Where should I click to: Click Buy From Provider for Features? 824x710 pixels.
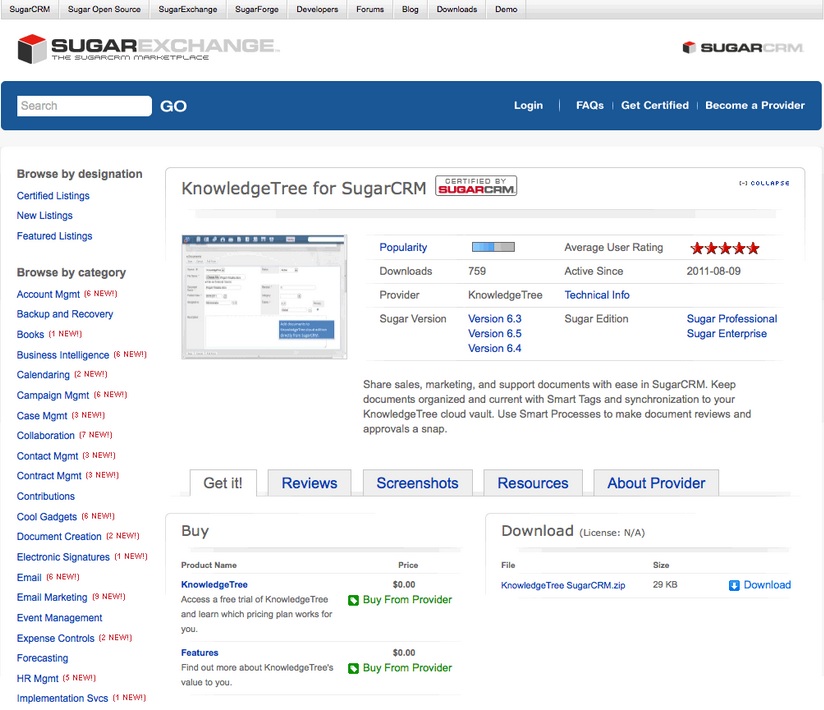(407, 667)
